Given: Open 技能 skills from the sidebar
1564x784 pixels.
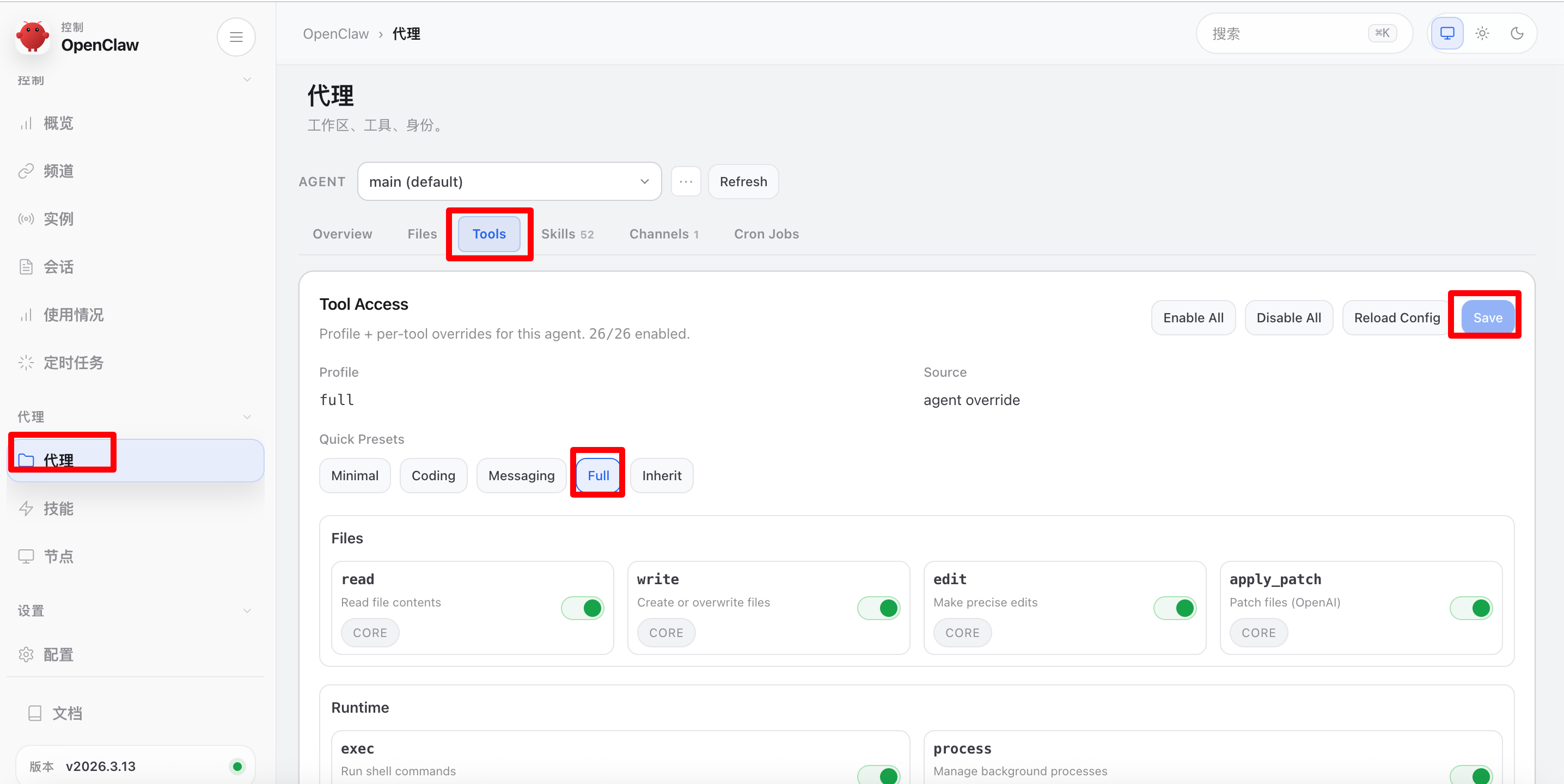Looking at the screenshot, I should pyautogui.click(x=58, y=509).
